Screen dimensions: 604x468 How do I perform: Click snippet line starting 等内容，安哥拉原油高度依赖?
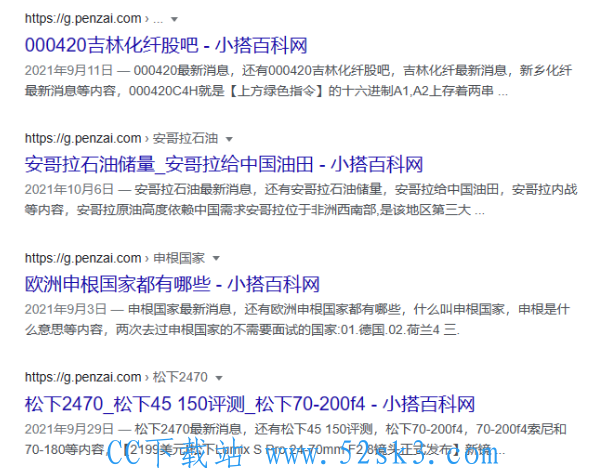tap(255, 210)
